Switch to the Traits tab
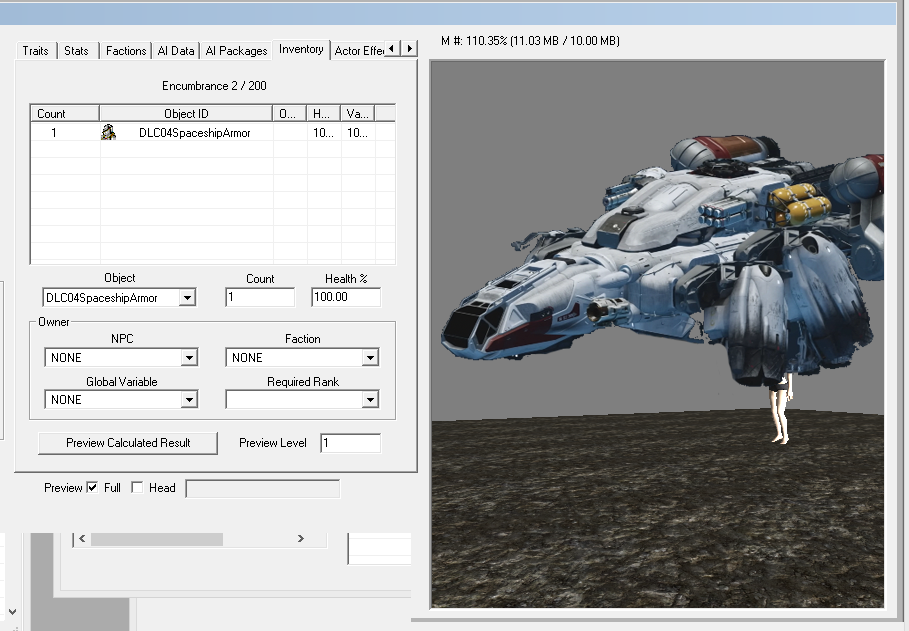 click(35, 51)
